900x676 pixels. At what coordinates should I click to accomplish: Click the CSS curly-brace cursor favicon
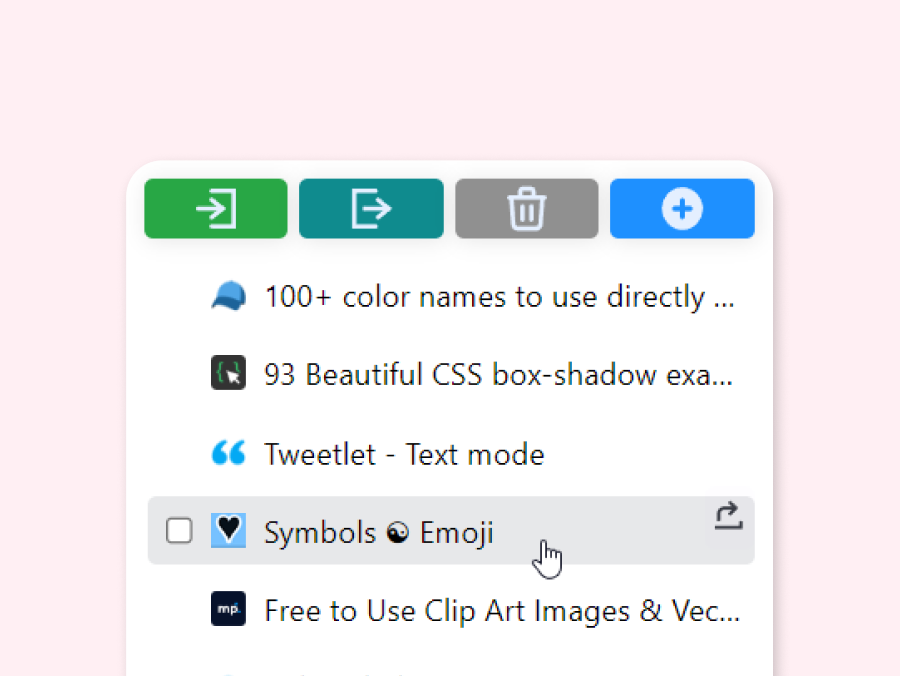pyautogui.click(x=228, y=373)
